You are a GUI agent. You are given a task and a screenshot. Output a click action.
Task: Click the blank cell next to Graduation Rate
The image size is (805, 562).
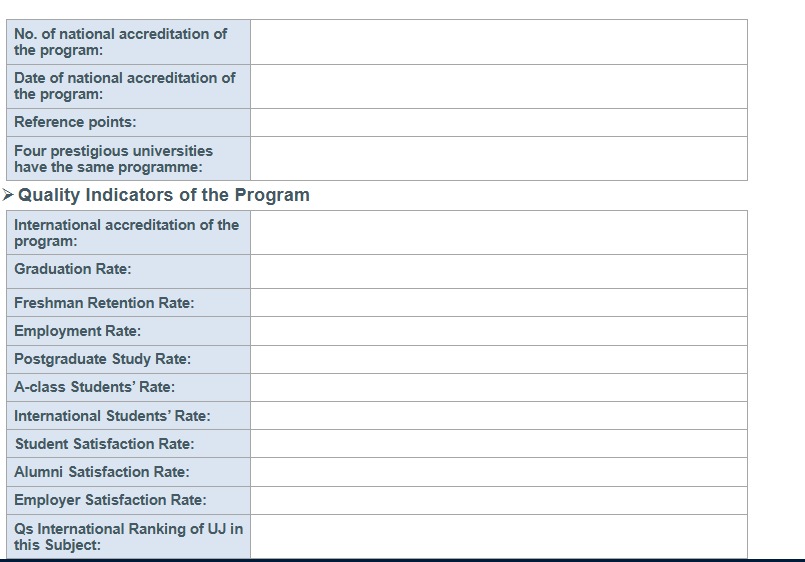(x=498, y=271)
